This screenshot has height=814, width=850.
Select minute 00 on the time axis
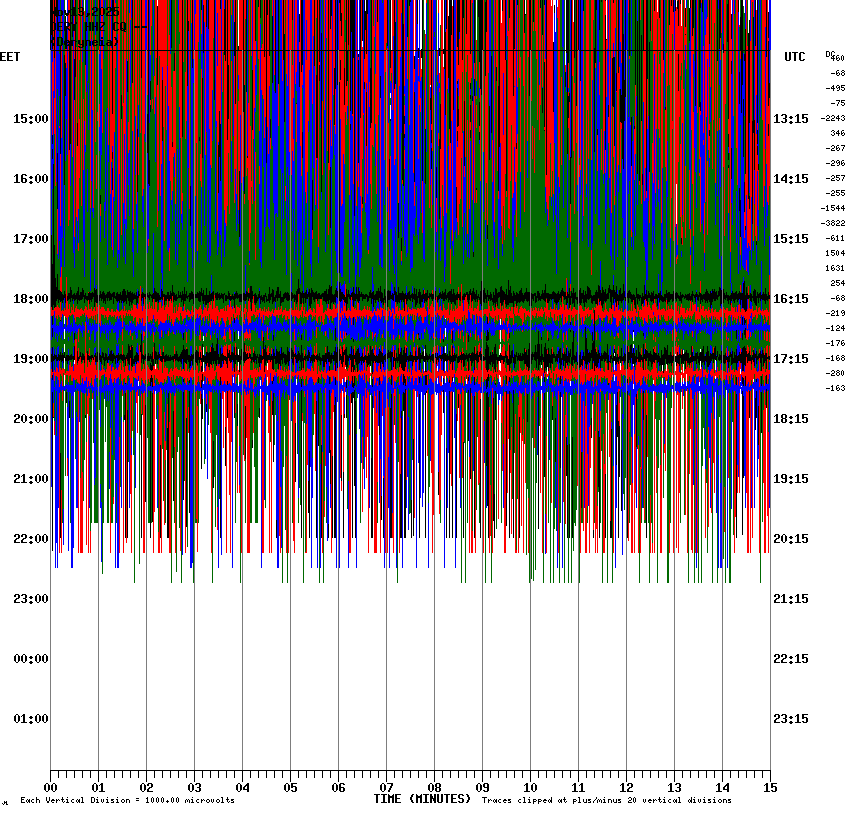coord(51,787)
